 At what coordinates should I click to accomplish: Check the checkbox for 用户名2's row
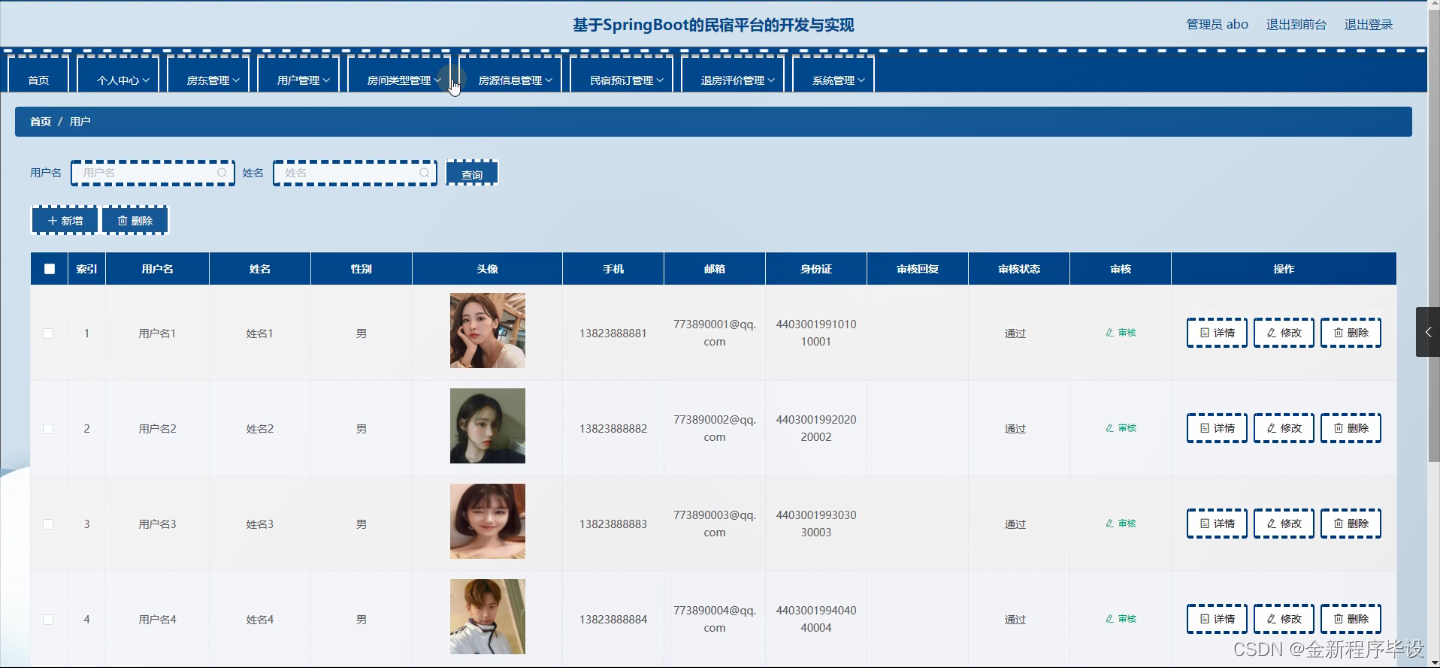click(x=48, y=427)
